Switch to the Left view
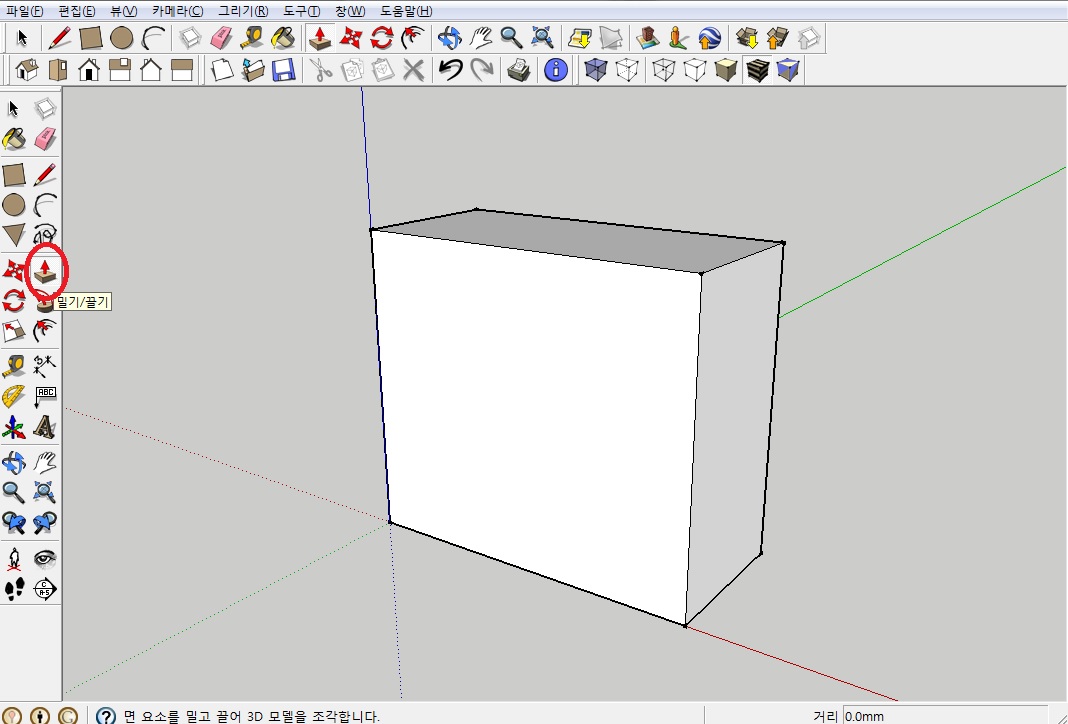This screenshot has width=1068, height=724. click(182, 69)
